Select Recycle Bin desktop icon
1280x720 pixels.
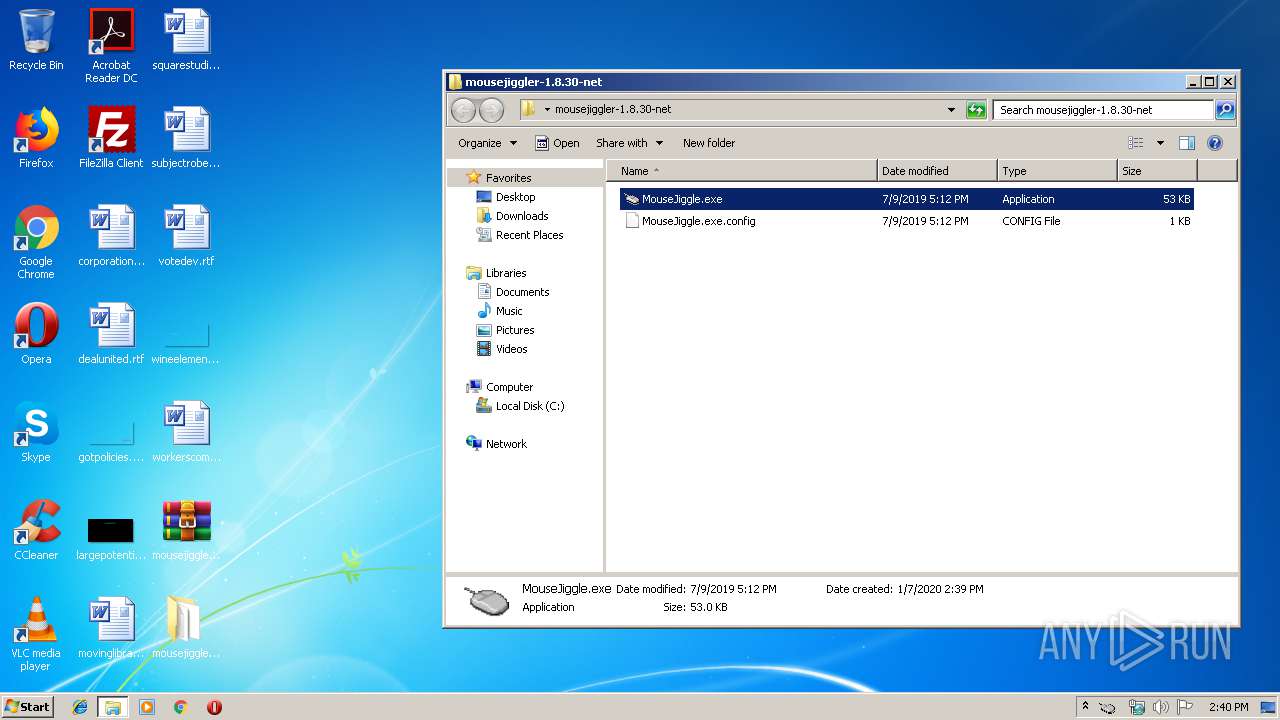tap(36, 40)
